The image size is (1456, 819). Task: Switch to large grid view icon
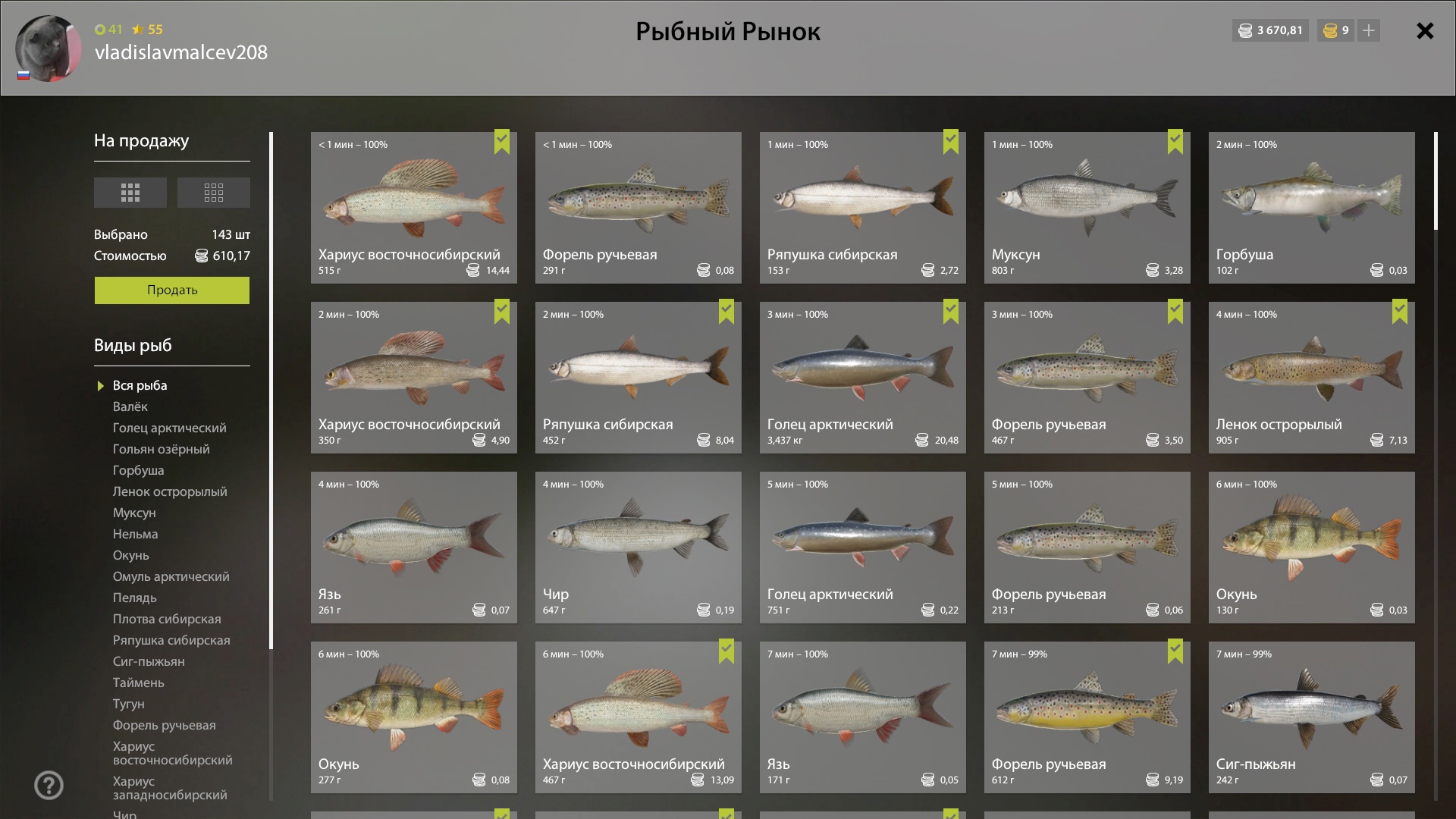point(130,193)
